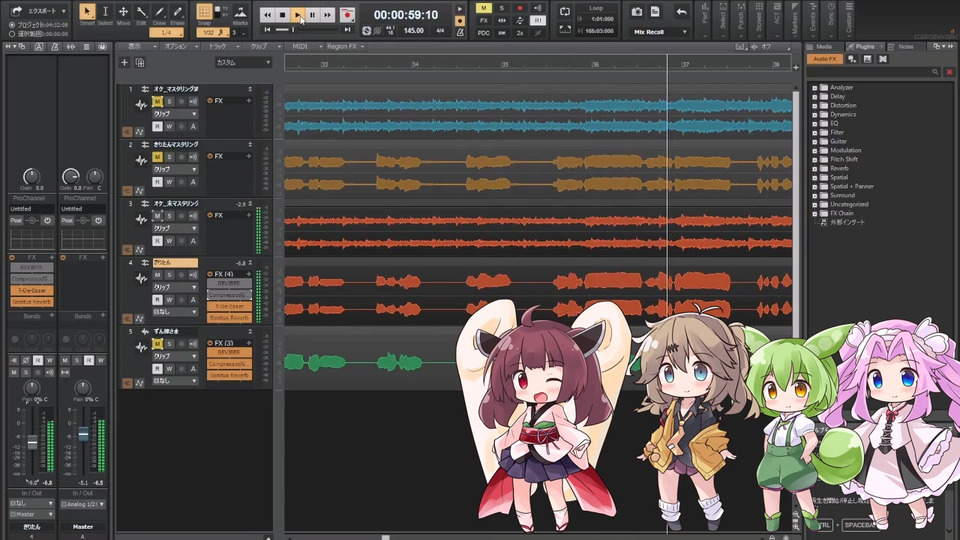Open the オプション menu

180,47
